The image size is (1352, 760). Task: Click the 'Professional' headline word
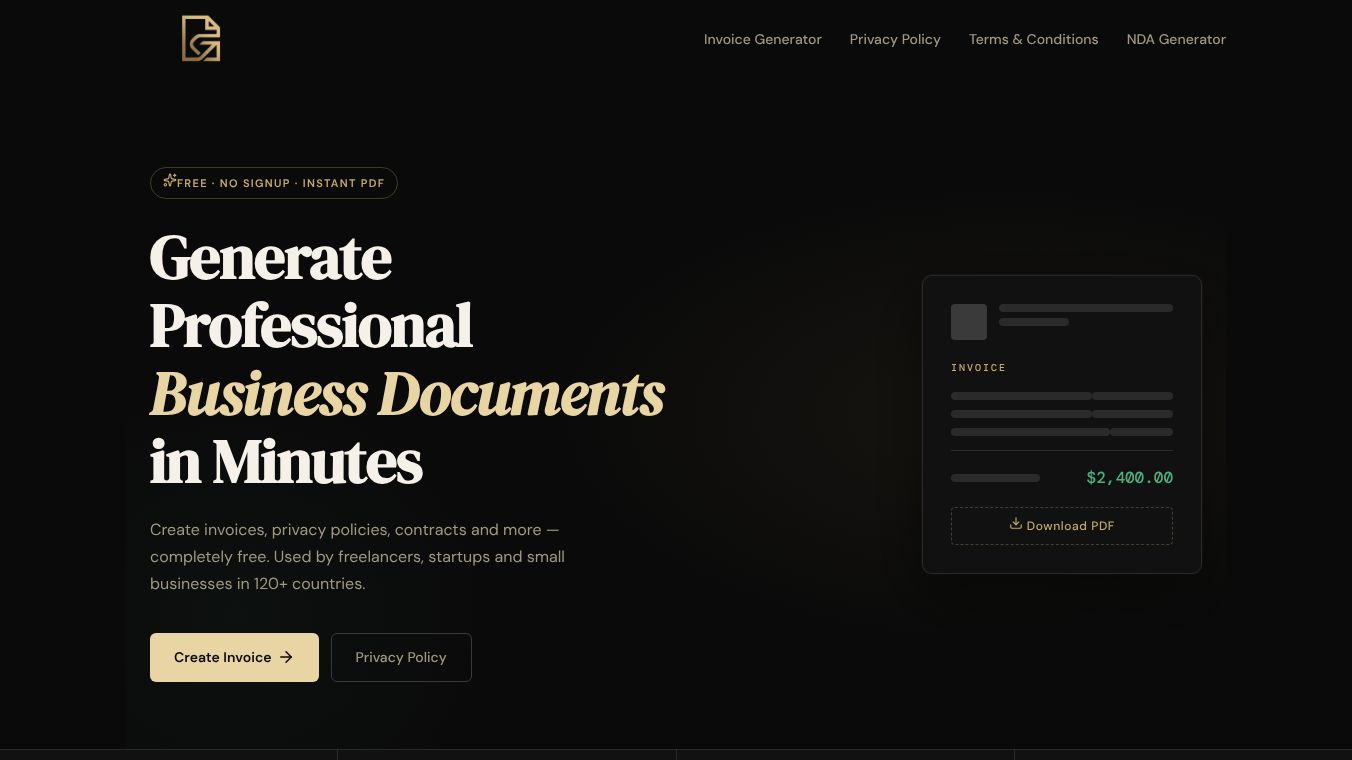pos(311,326)
